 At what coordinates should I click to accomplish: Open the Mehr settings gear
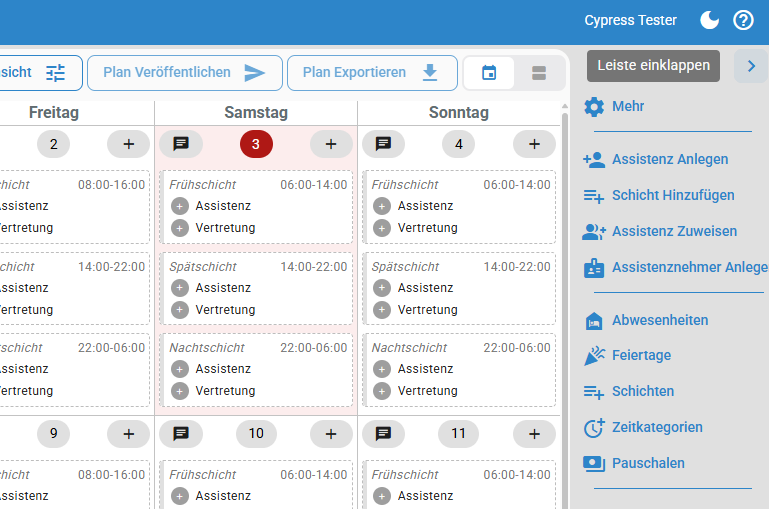(614, 106)
